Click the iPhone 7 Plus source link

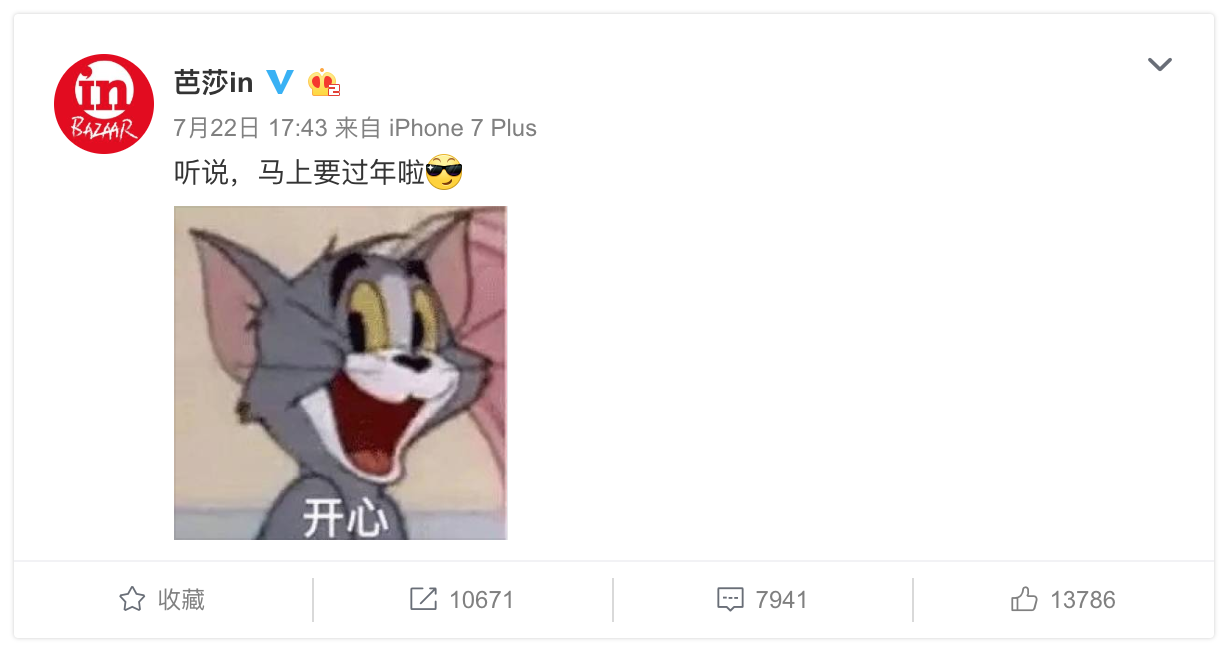tap(462, 128)
